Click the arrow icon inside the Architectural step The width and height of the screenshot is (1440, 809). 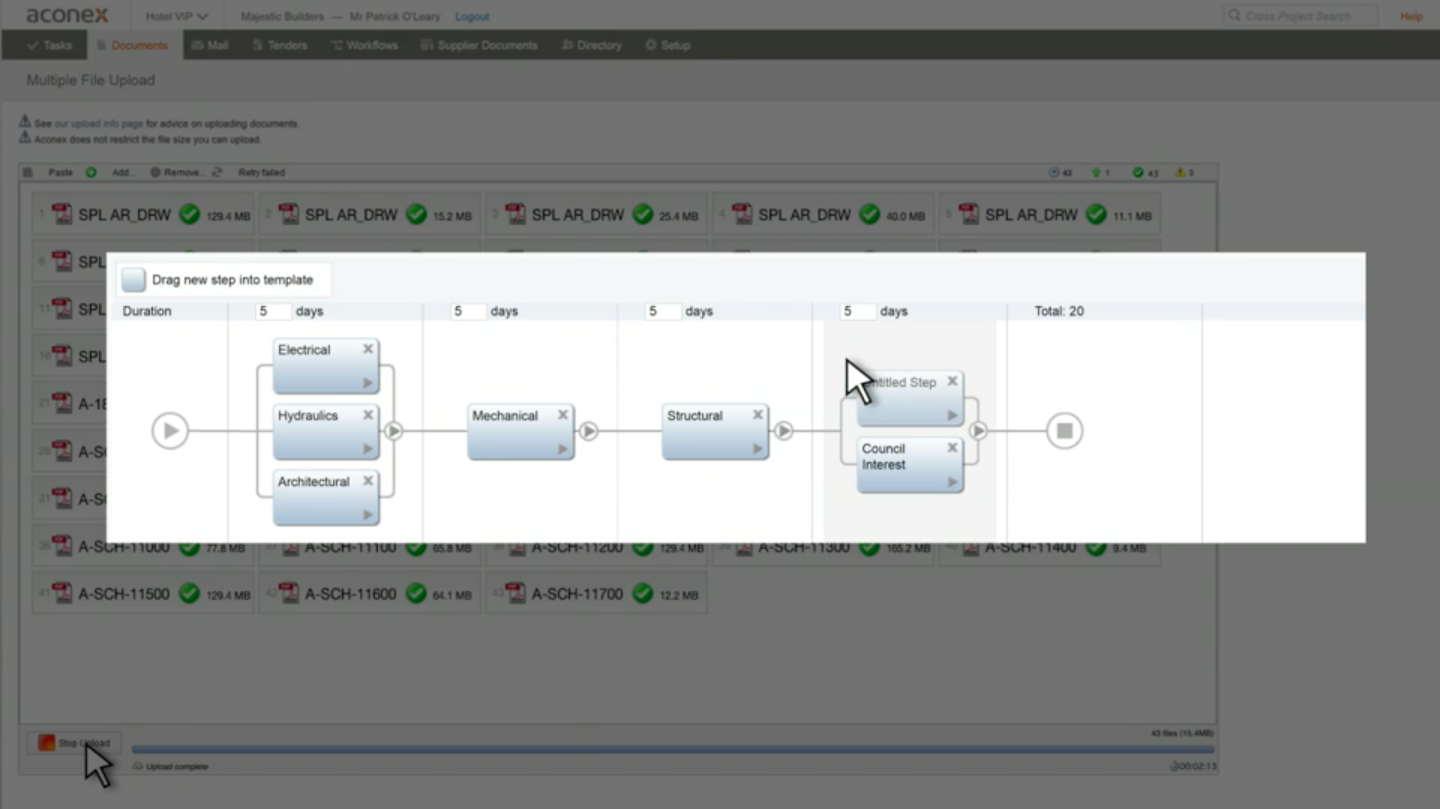(368, 515)
